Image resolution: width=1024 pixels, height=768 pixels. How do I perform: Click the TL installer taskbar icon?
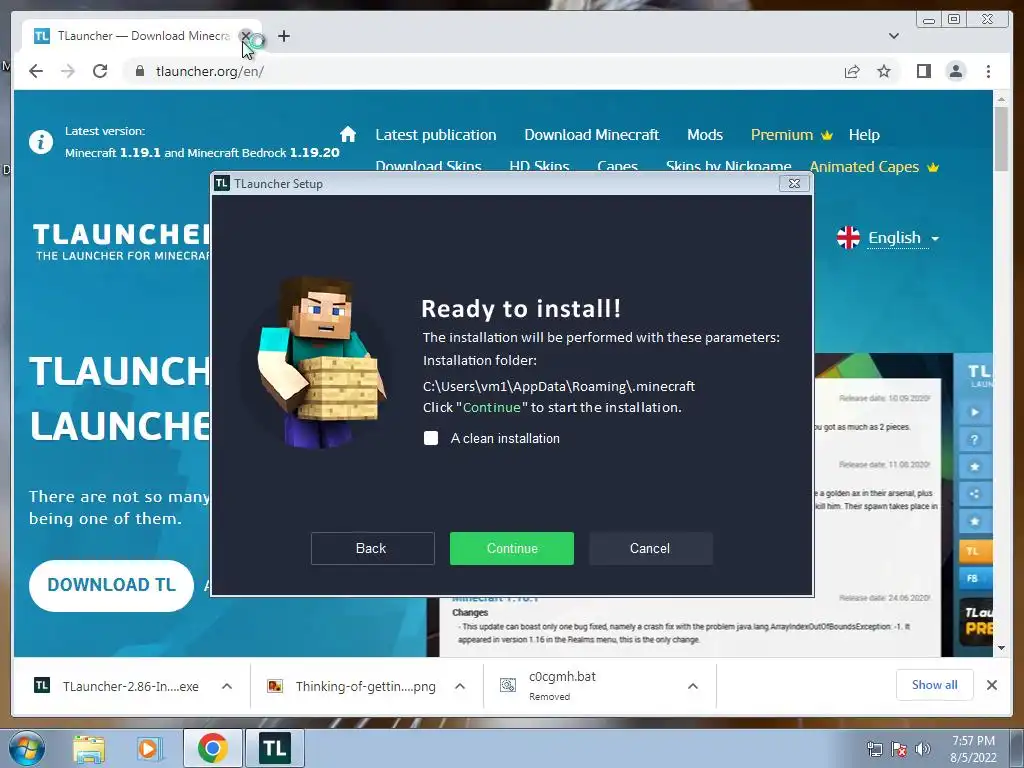click(274, 748)
